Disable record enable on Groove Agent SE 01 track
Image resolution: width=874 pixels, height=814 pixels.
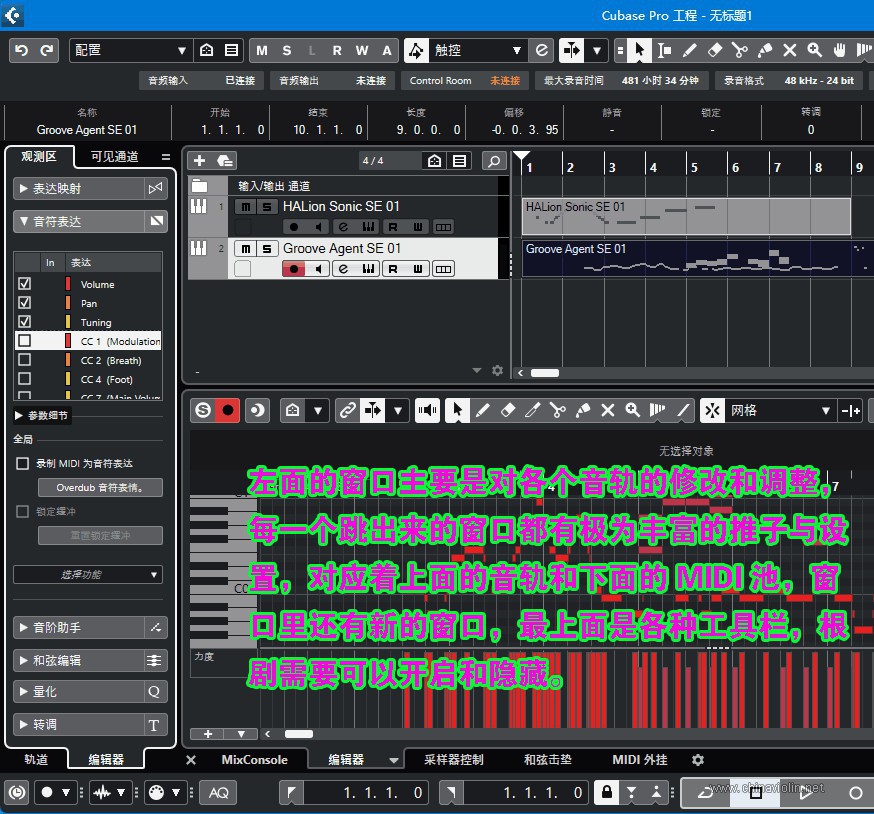(x=294, y=269)
